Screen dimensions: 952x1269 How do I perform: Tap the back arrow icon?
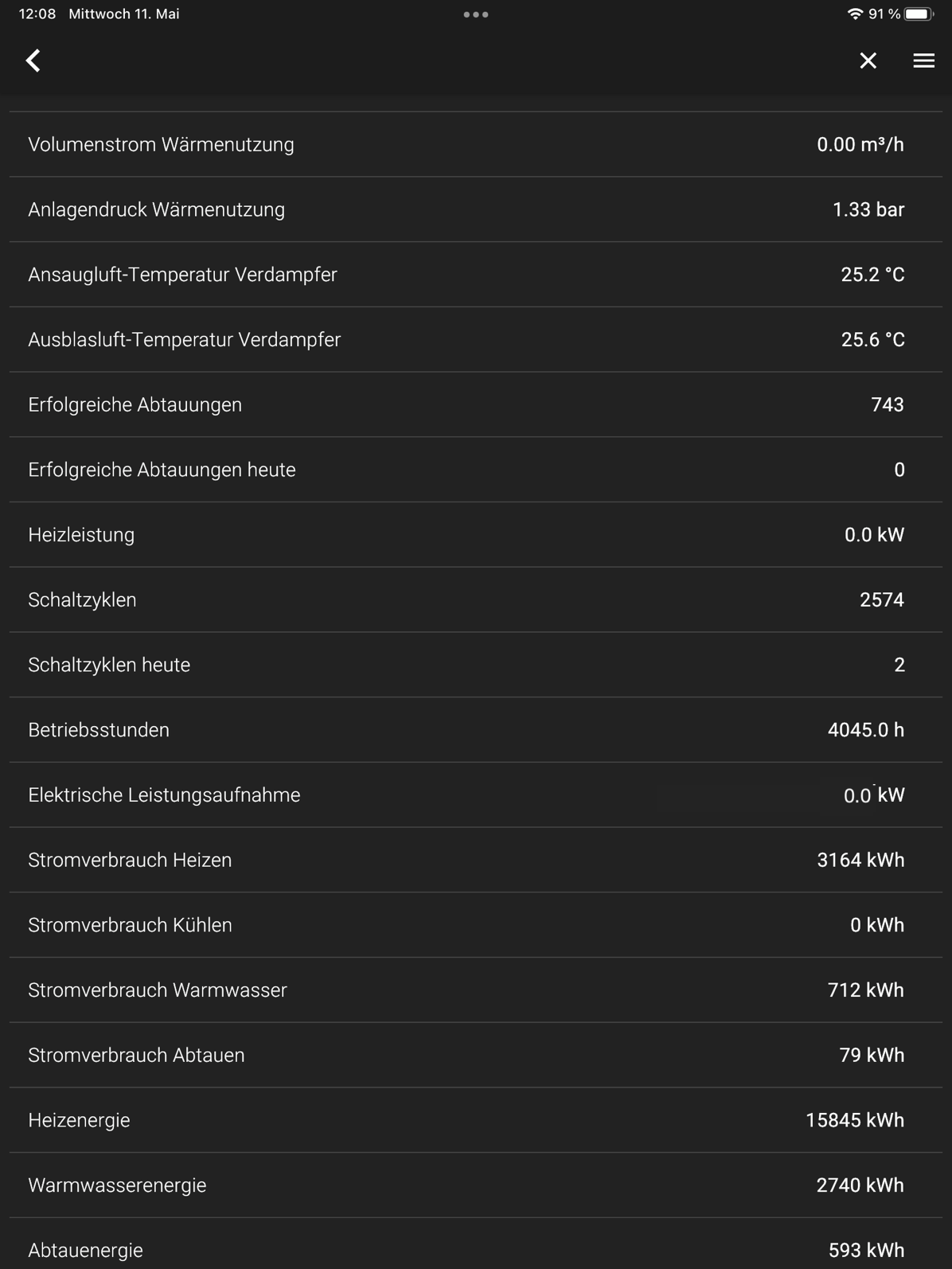(33, 61)
